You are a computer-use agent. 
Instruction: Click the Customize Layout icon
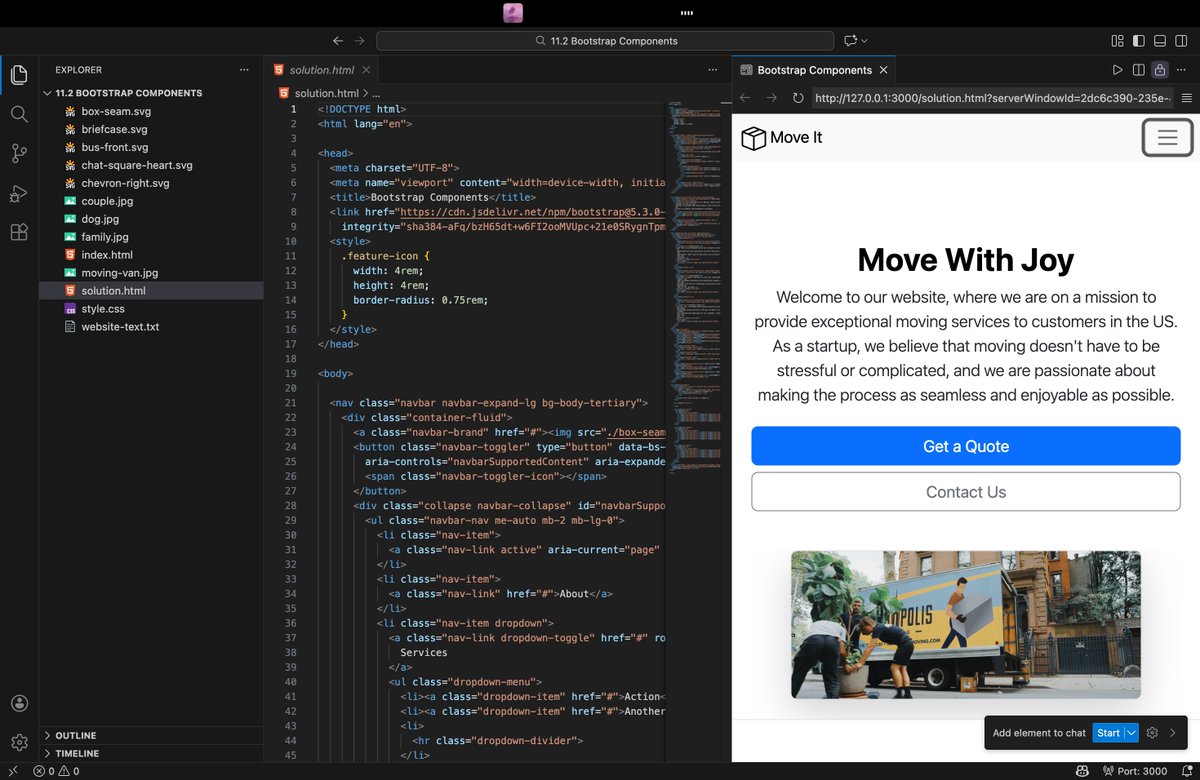(x=1117, y=41)
